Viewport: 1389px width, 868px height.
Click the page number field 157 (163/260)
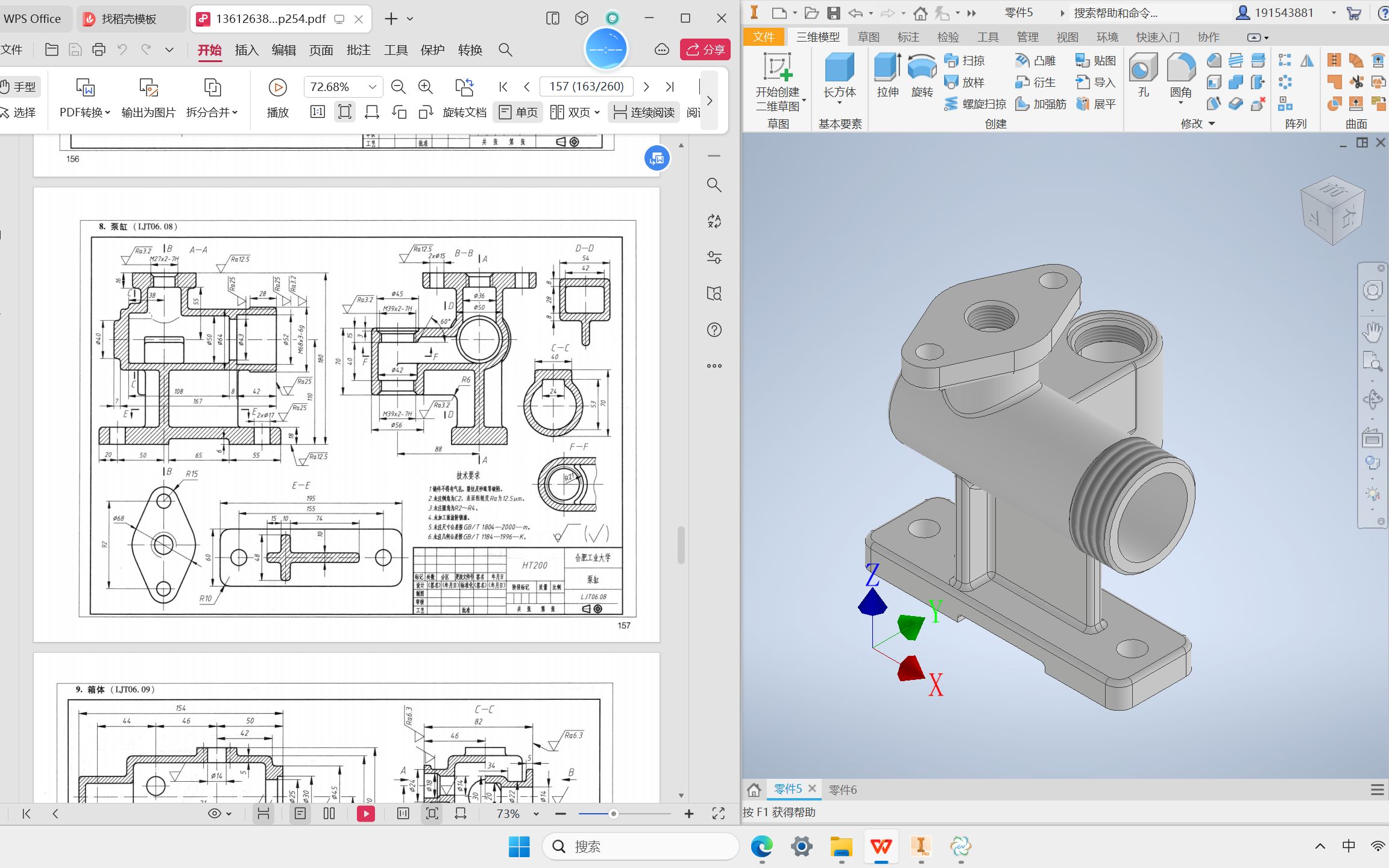(586, 86)
